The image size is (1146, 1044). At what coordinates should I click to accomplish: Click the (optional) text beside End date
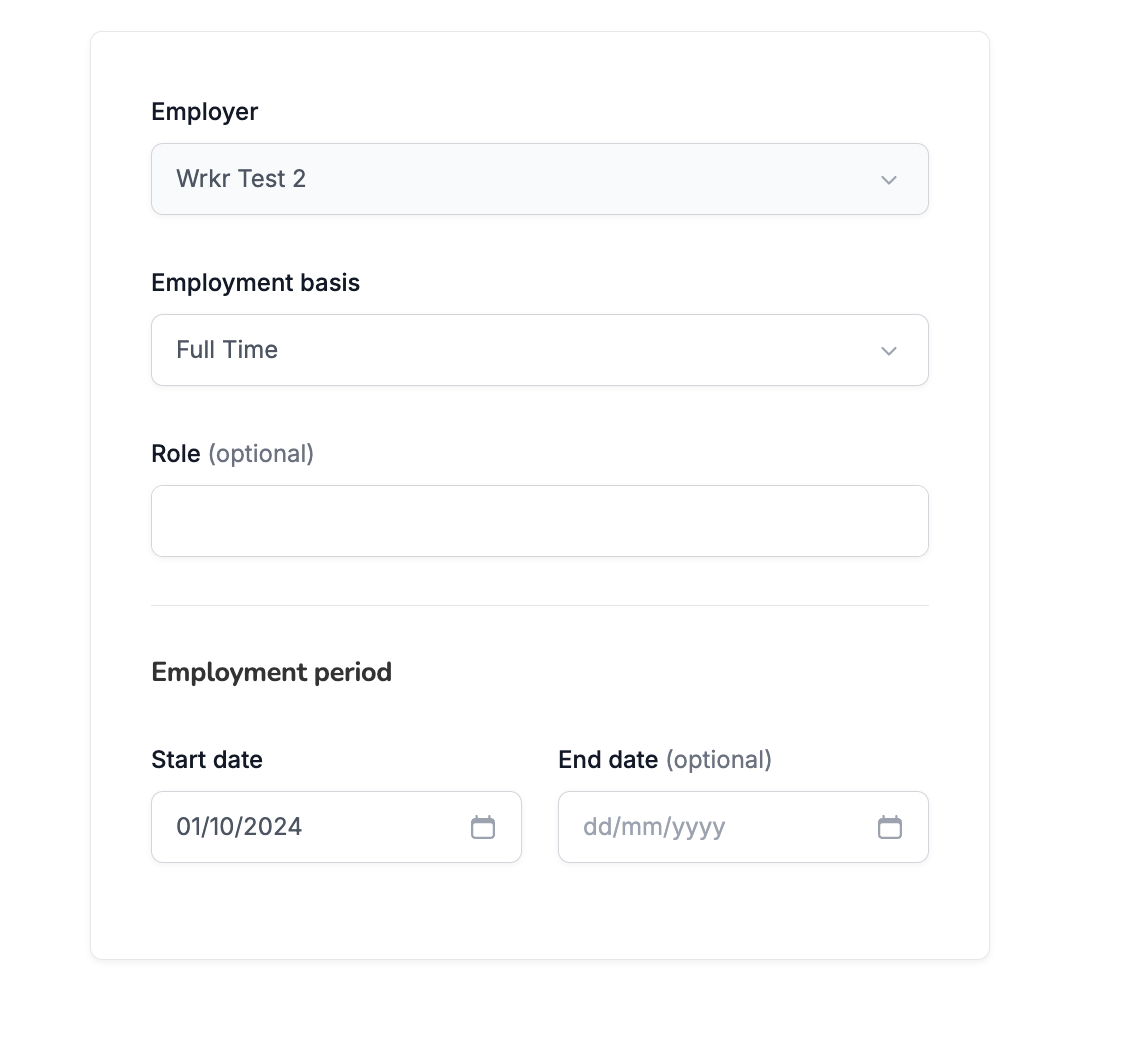coord(718,760)
